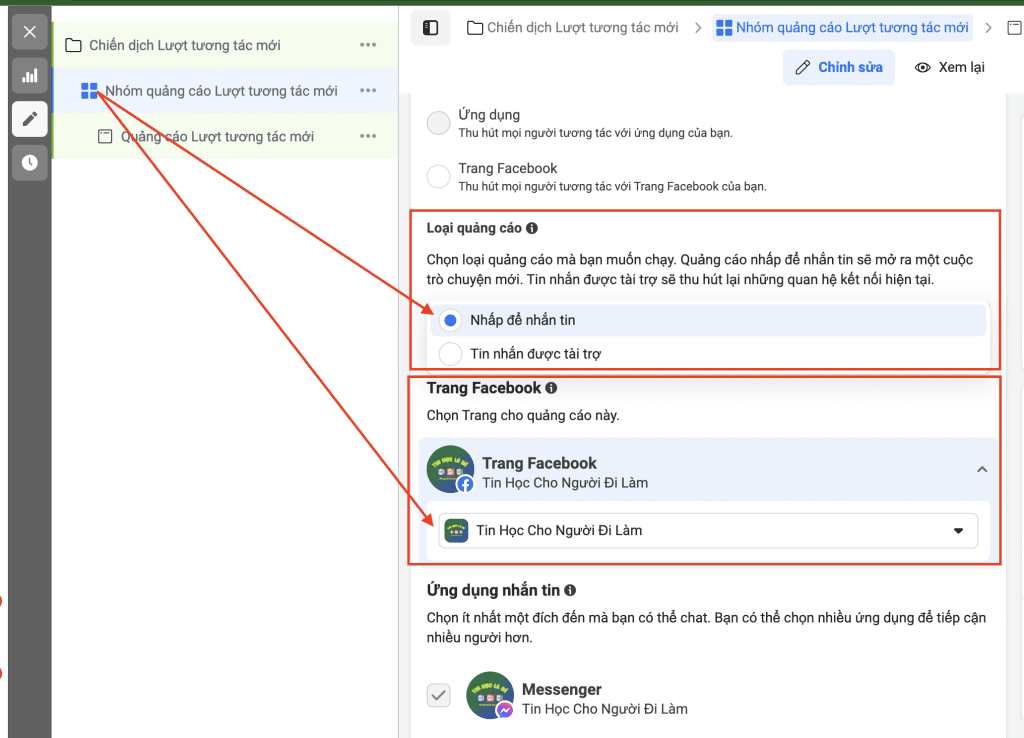This screenshot has height=738, width=1024.
Task: Click breadcrumb chevron after Chiến dịch Lượt tương tác mới
Action: (698, 27)
